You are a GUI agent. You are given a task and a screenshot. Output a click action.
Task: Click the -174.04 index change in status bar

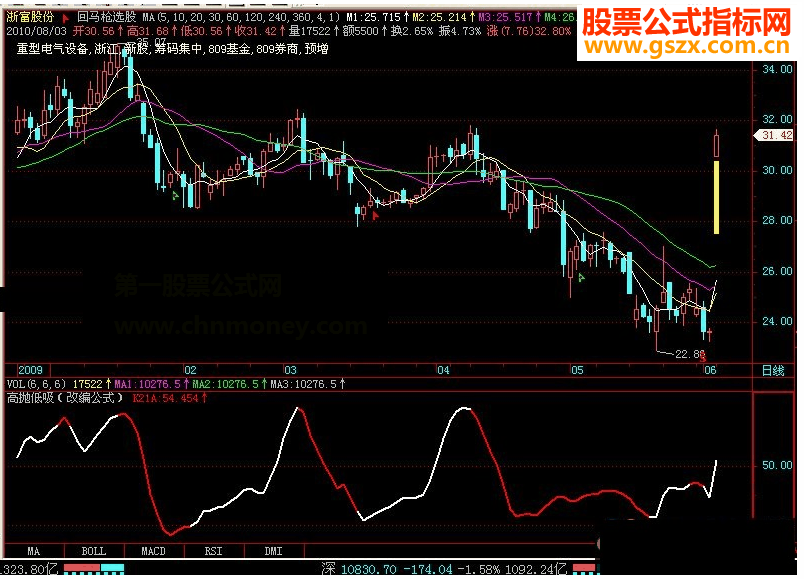pos(428,569)
